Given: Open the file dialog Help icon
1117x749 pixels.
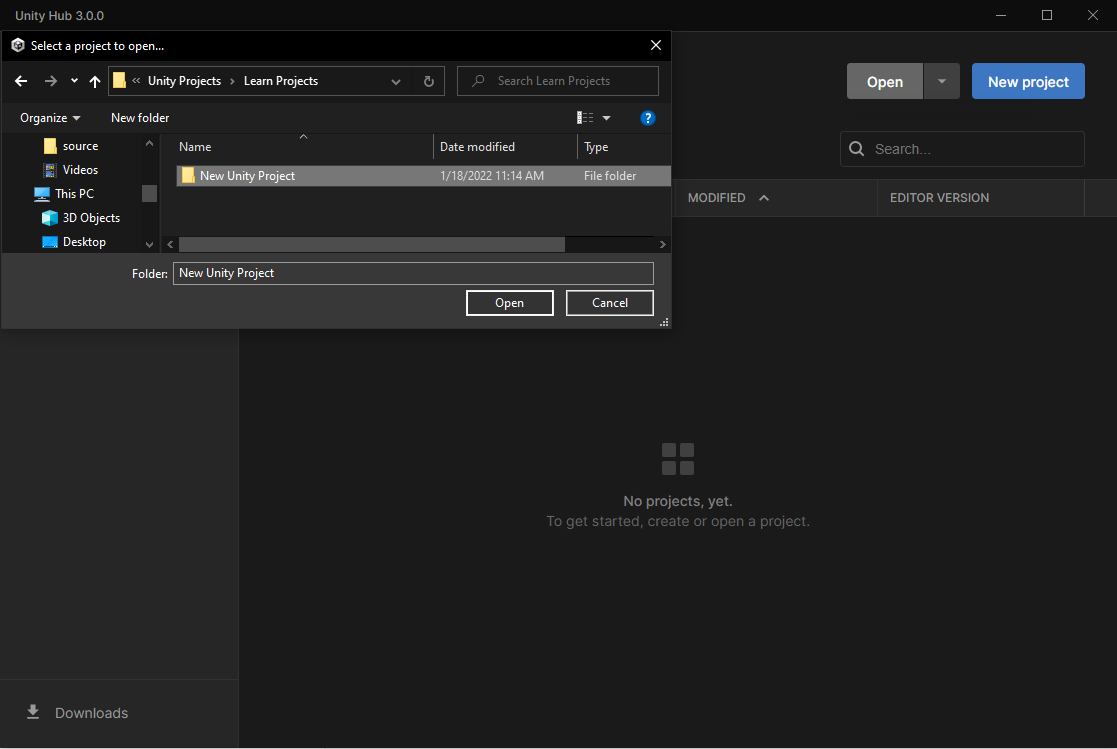Looking at the screenshot, I should click(647, 118).
